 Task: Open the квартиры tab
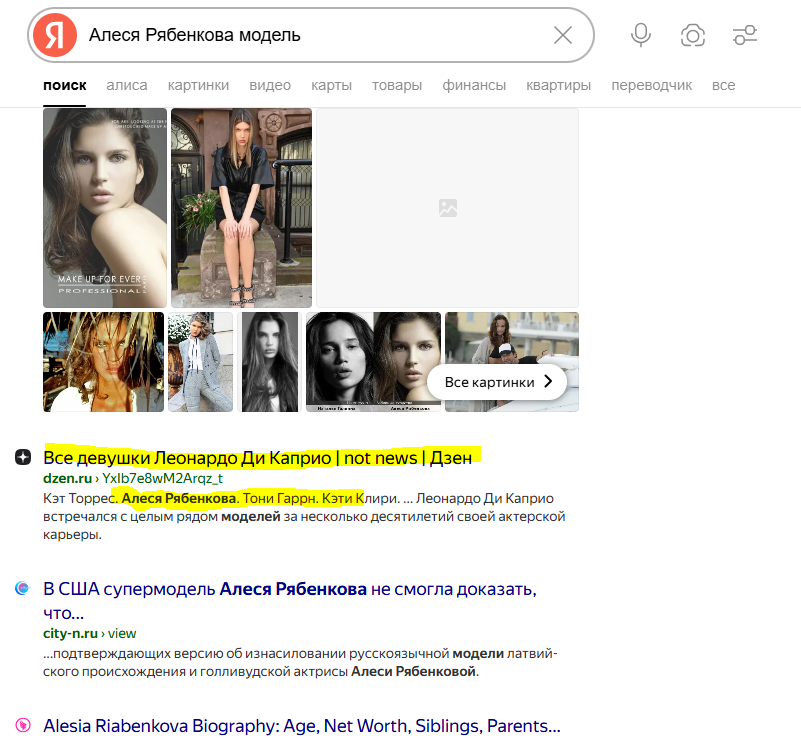point(558,85)
